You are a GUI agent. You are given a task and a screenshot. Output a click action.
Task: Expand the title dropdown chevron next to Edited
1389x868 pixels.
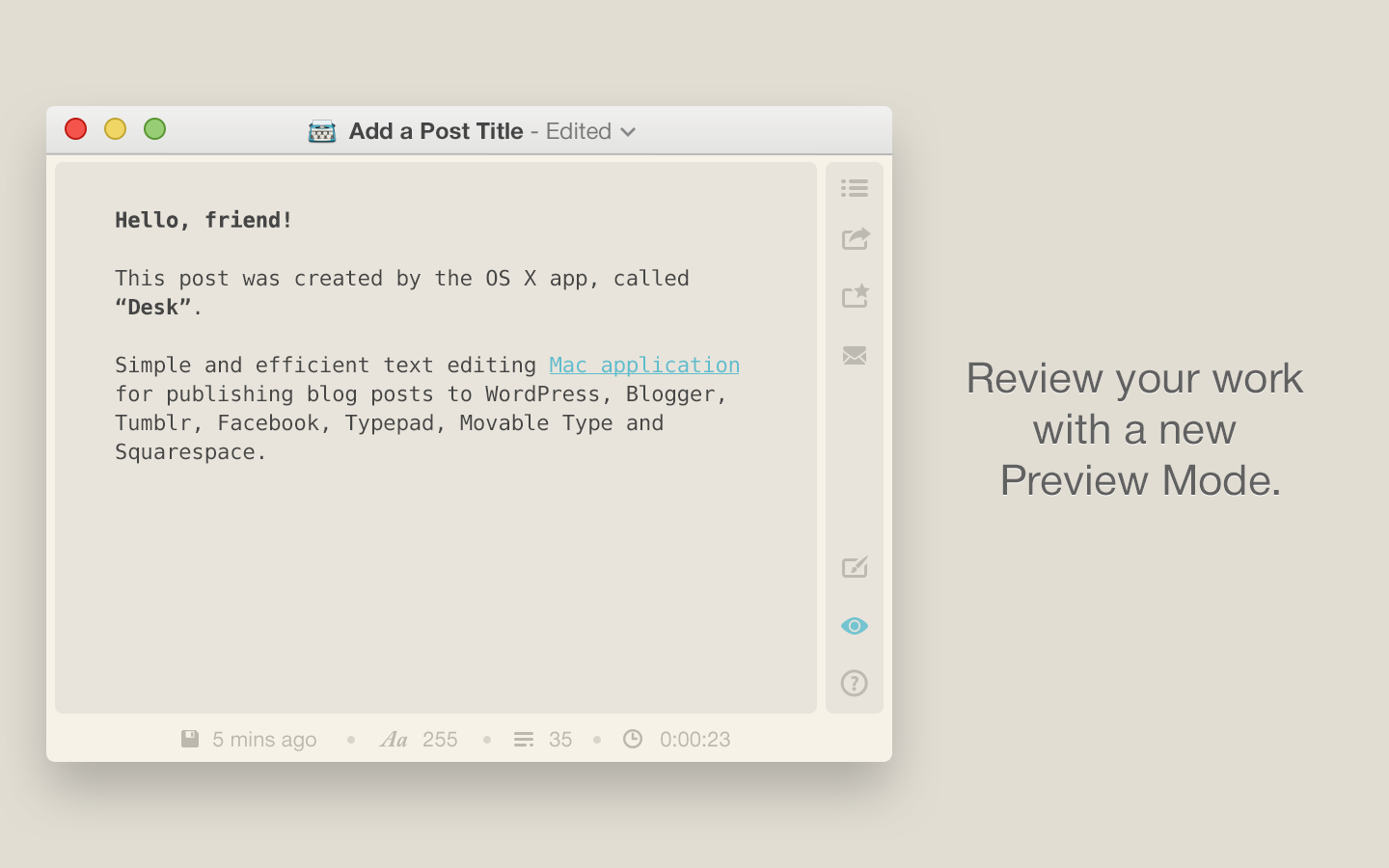click(x=628, y=132)
